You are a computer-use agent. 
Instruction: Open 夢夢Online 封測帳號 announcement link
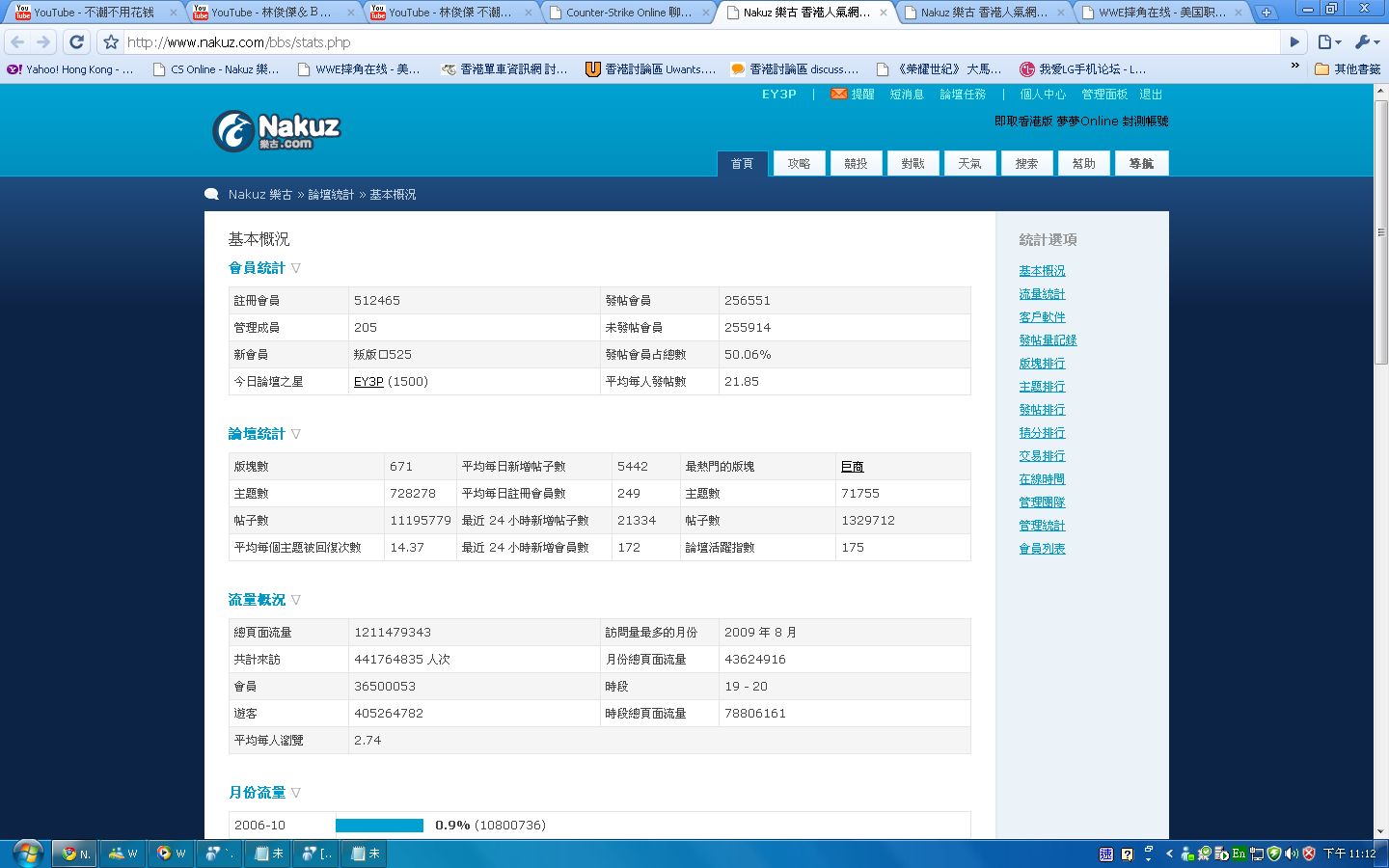1081,122
